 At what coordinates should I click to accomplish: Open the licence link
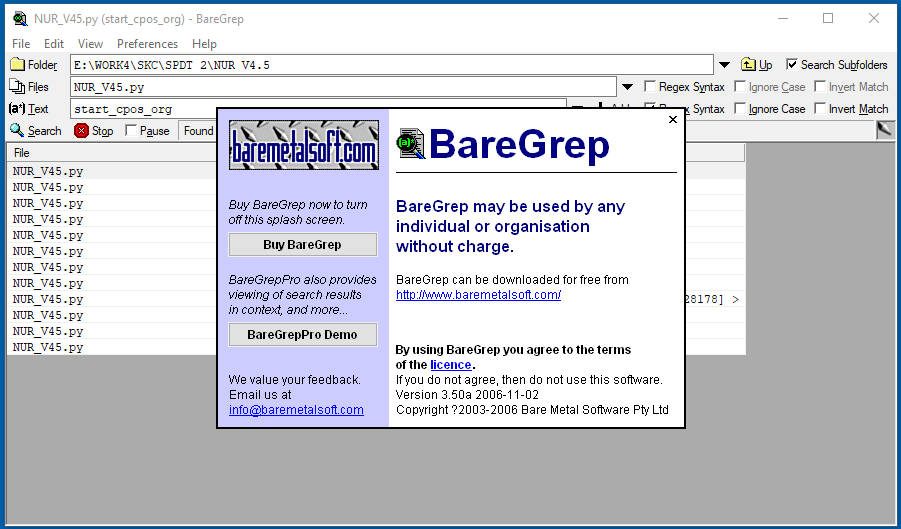pyautogui.click(x=450, y=365)
